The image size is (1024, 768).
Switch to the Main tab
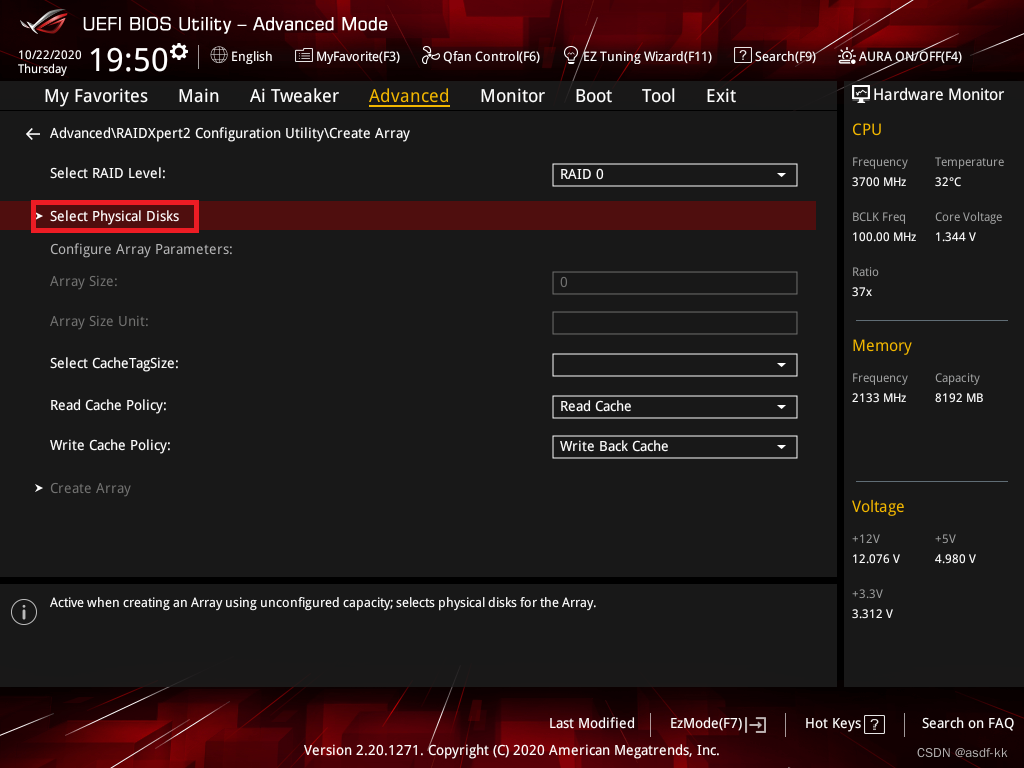(x=199, y=96)
